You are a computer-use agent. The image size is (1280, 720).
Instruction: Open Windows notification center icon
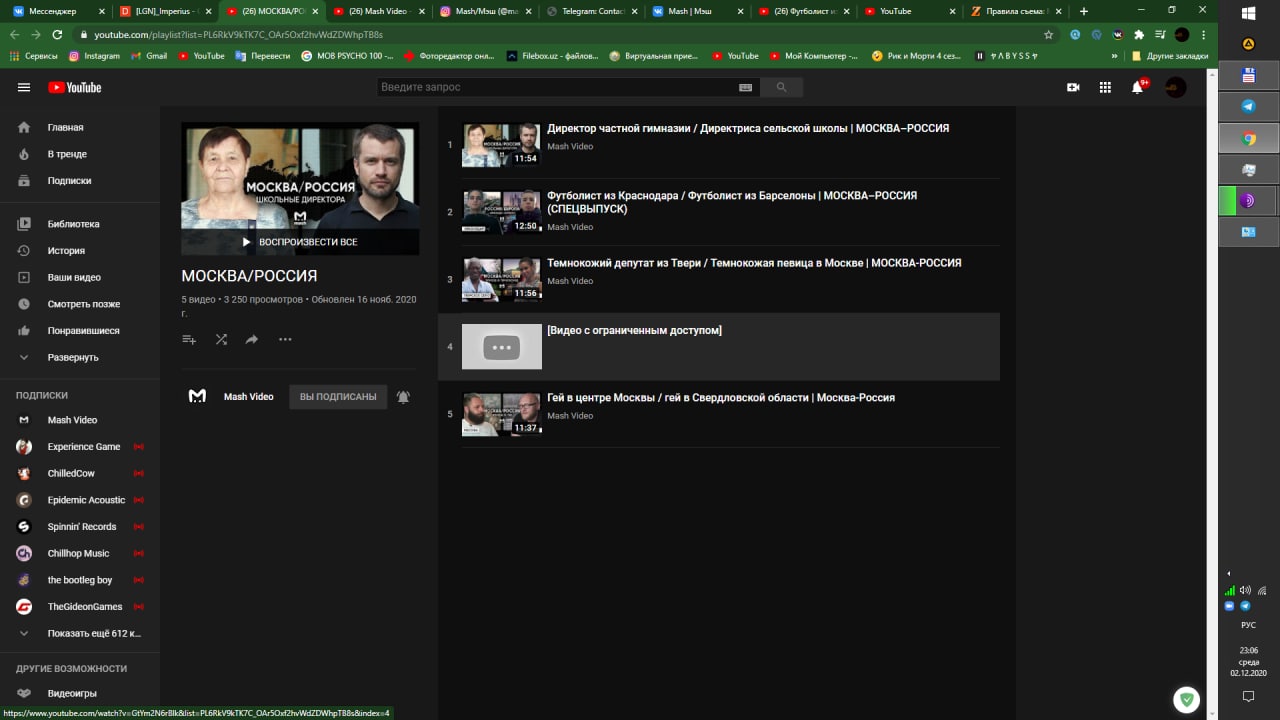(1248, 696)
